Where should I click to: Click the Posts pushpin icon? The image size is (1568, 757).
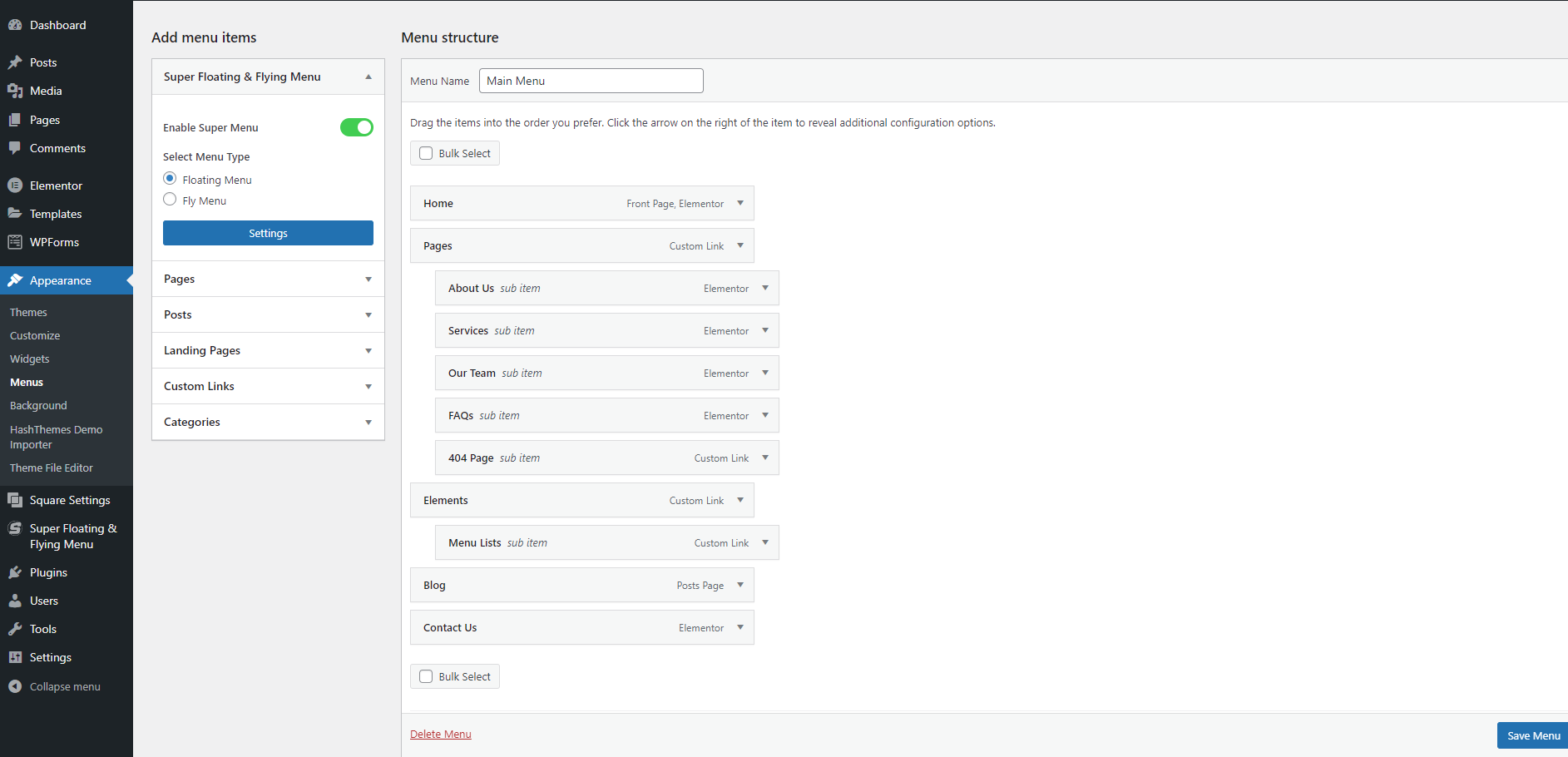(x=15, y=62)
